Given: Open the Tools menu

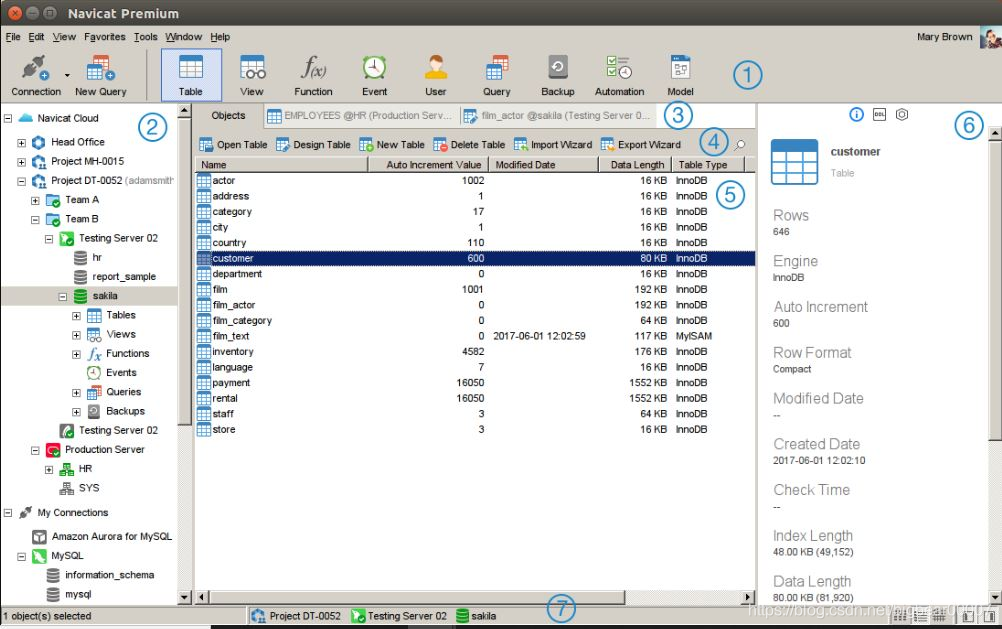Looking at the screenshot, I should click(145, 37).
